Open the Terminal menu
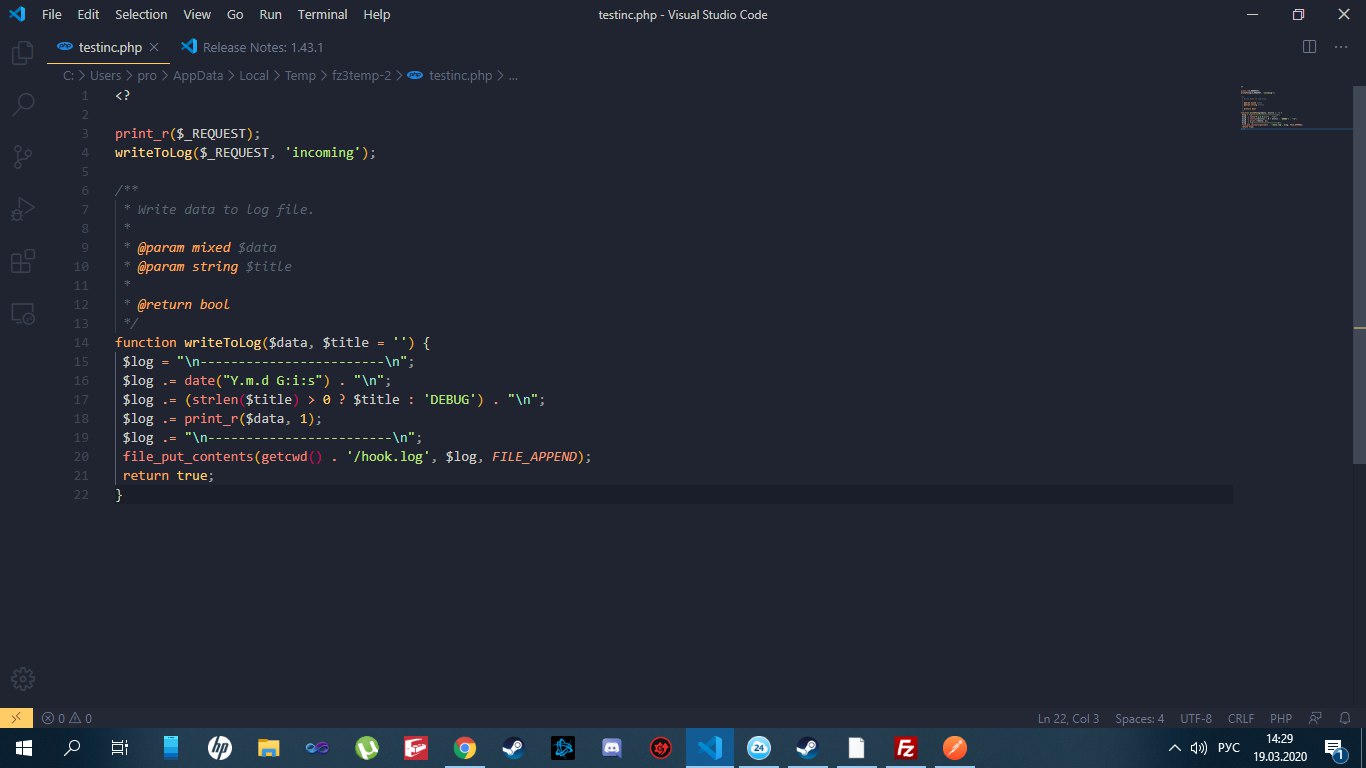Screen dimensions: 1366x768 [323, 15]
